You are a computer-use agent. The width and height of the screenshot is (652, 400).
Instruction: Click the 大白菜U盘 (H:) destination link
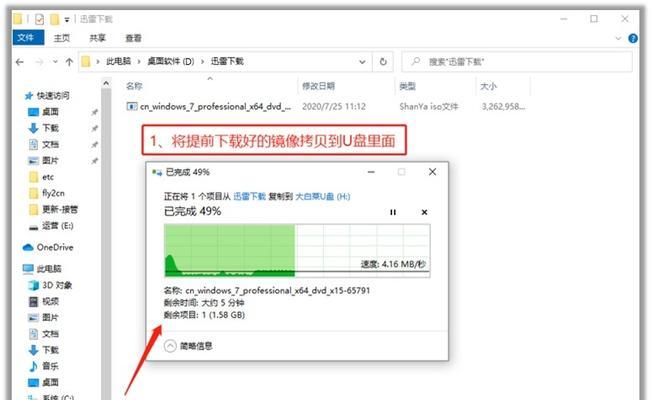coord(323,196)
